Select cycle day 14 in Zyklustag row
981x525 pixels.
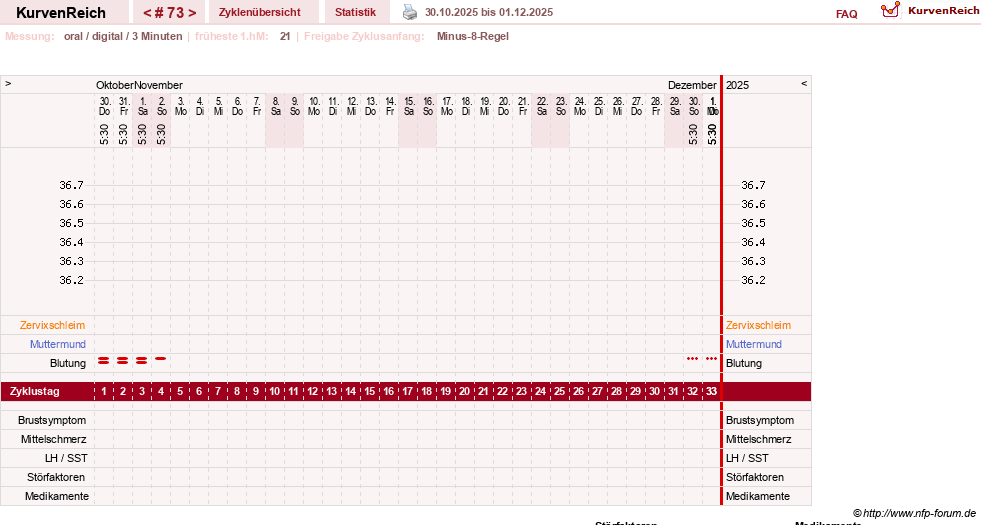click(350, 392)
